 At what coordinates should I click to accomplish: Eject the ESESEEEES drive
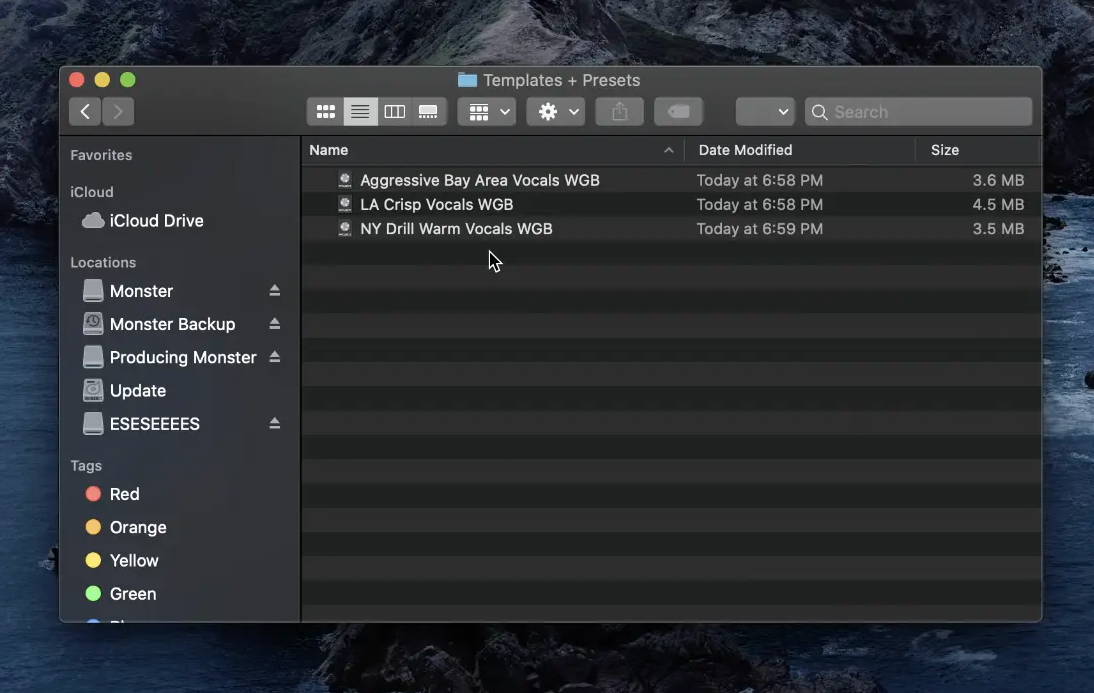click(x=275, y=424)
